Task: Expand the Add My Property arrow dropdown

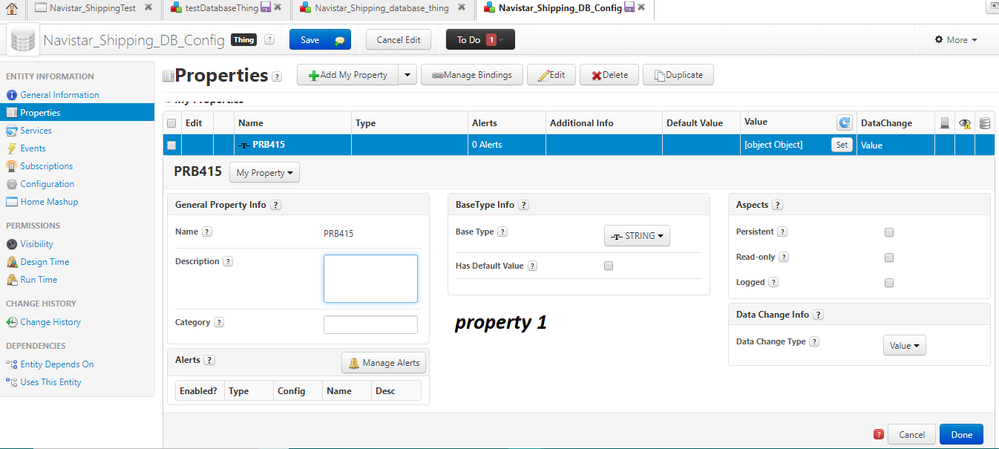Action: [408, 75]
